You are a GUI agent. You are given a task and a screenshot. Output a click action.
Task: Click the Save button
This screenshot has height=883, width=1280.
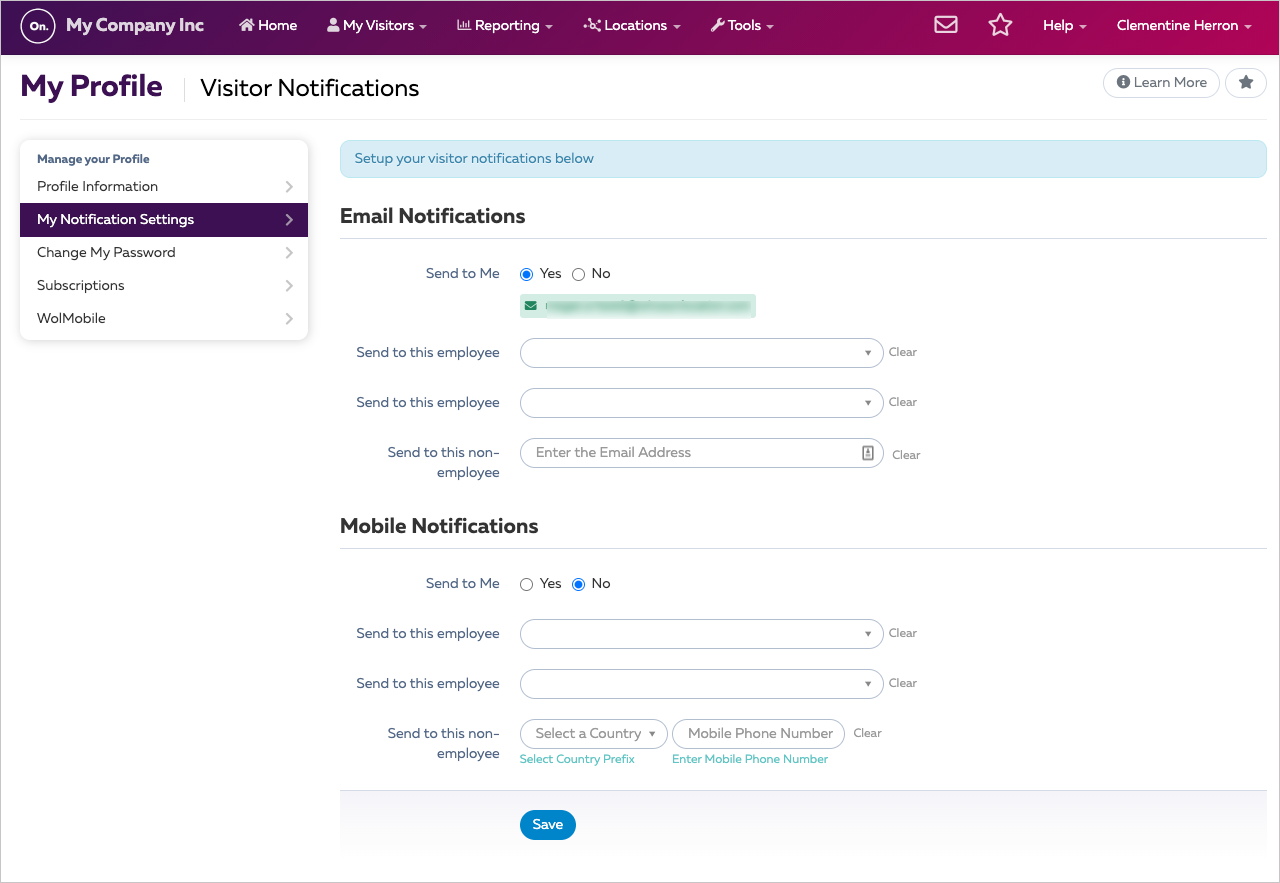coord(547,825)
